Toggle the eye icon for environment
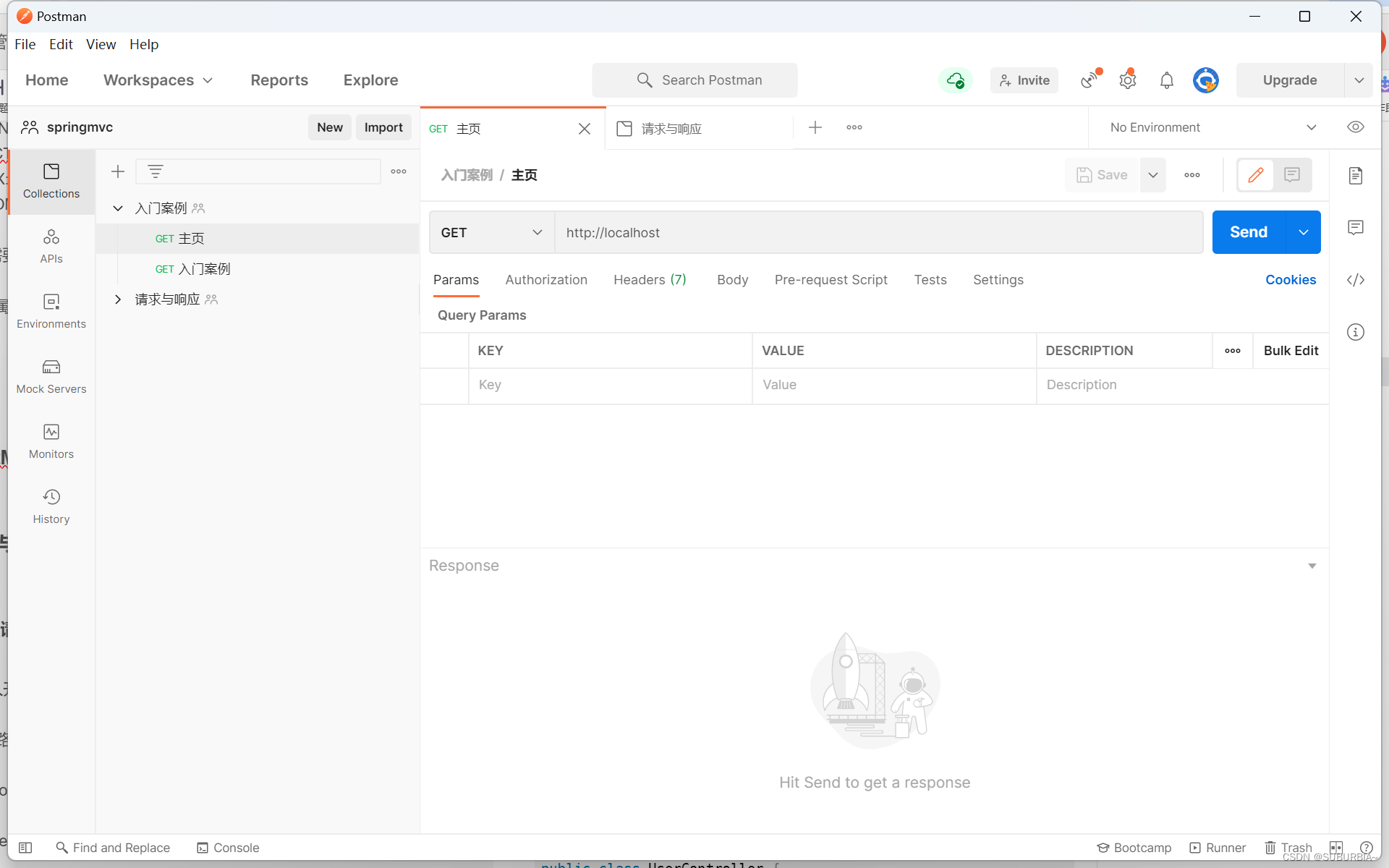The image size is (1389, 868). pos(1356,127)
